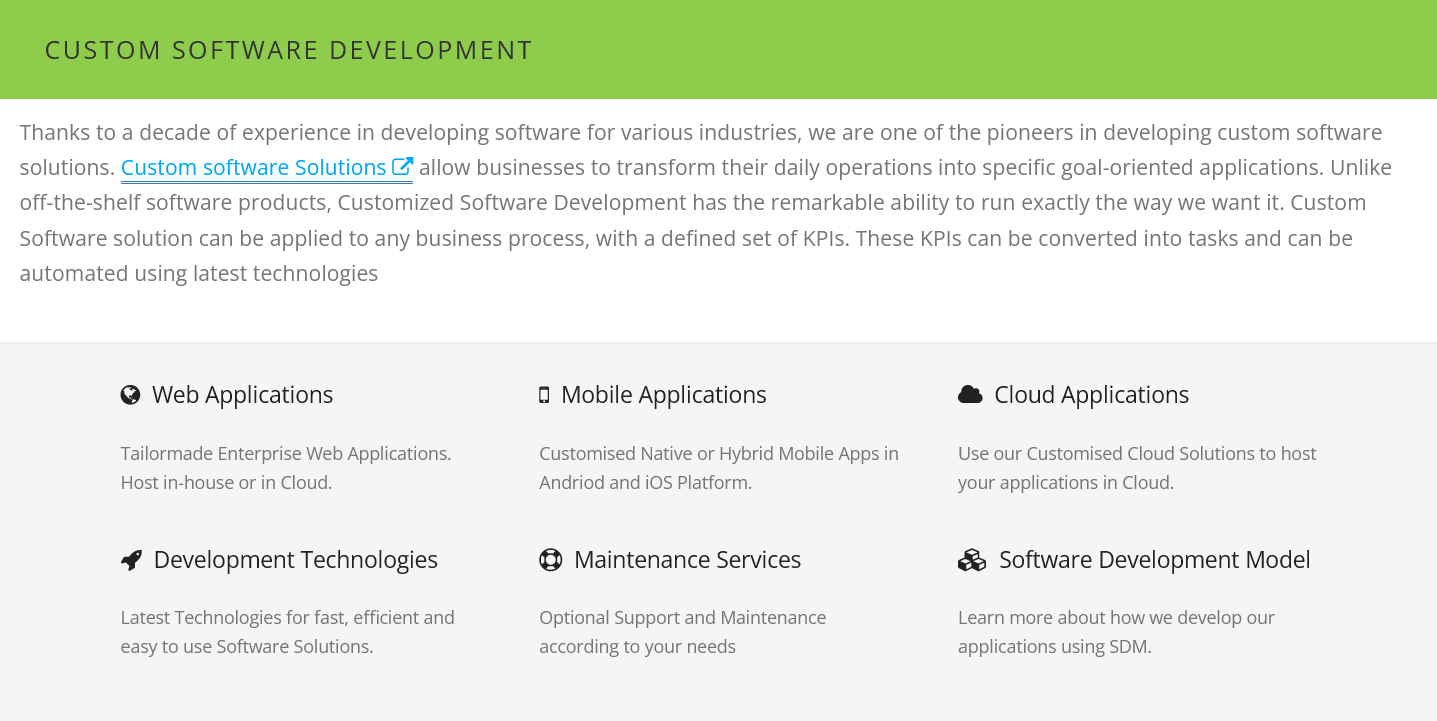Select the mobile phone icon for Mobile Applications
The width and height of the screenshot is (1437, 721).
click(x=543, y=394)
